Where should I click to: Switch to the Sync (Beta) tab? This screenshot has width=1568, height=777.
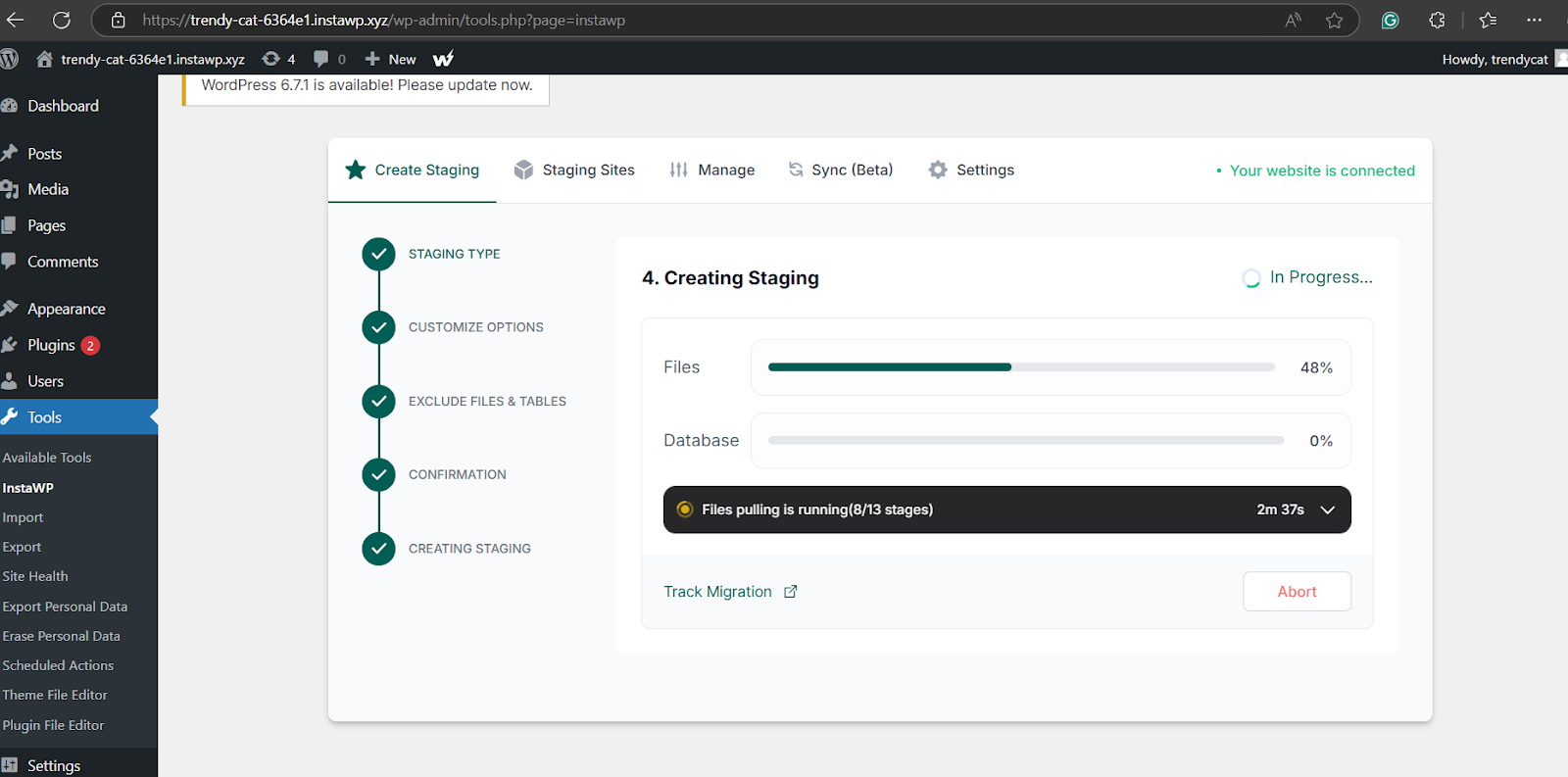(x=841, y=170)
